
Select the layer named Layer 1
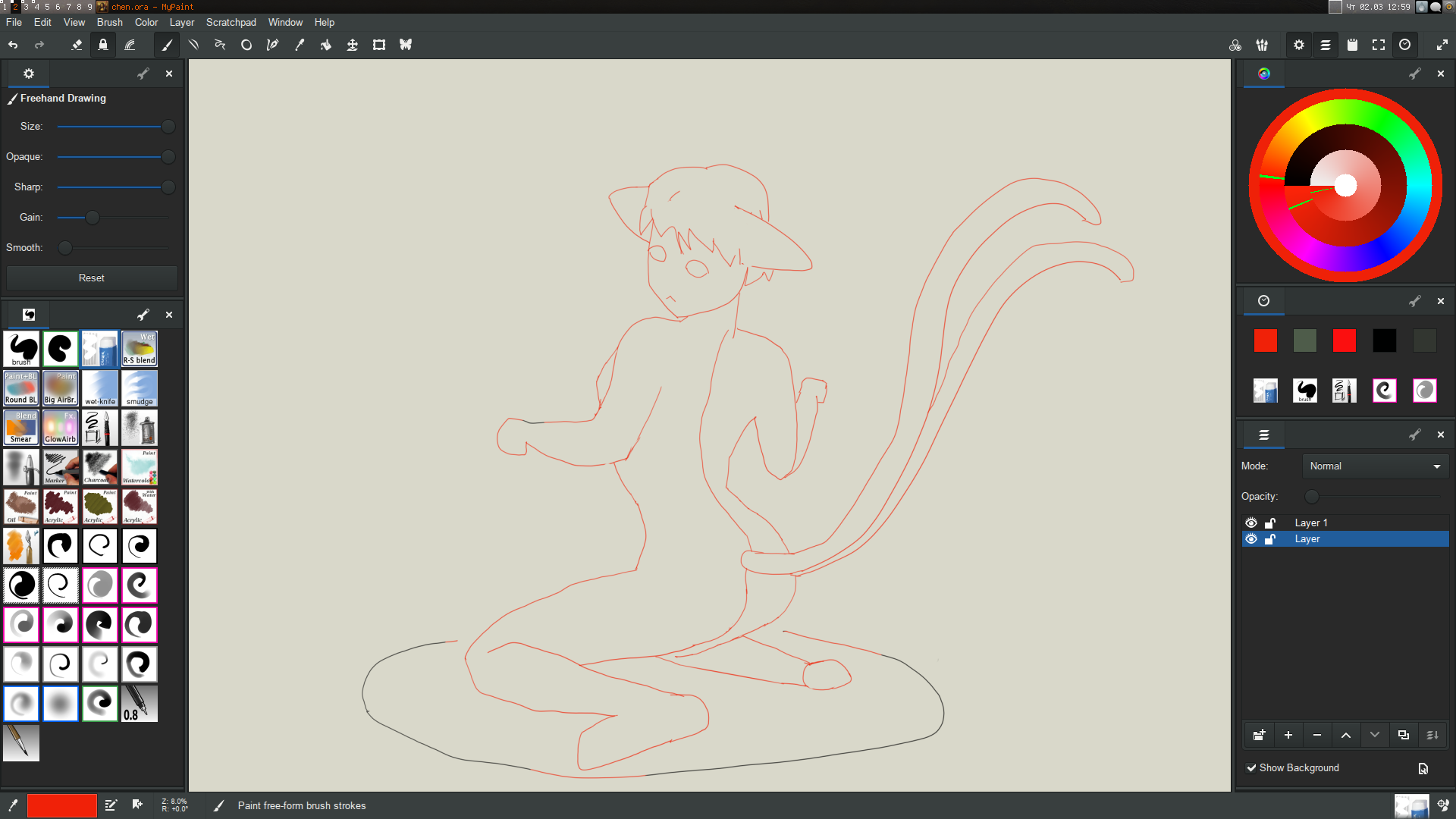point(1311,522)
